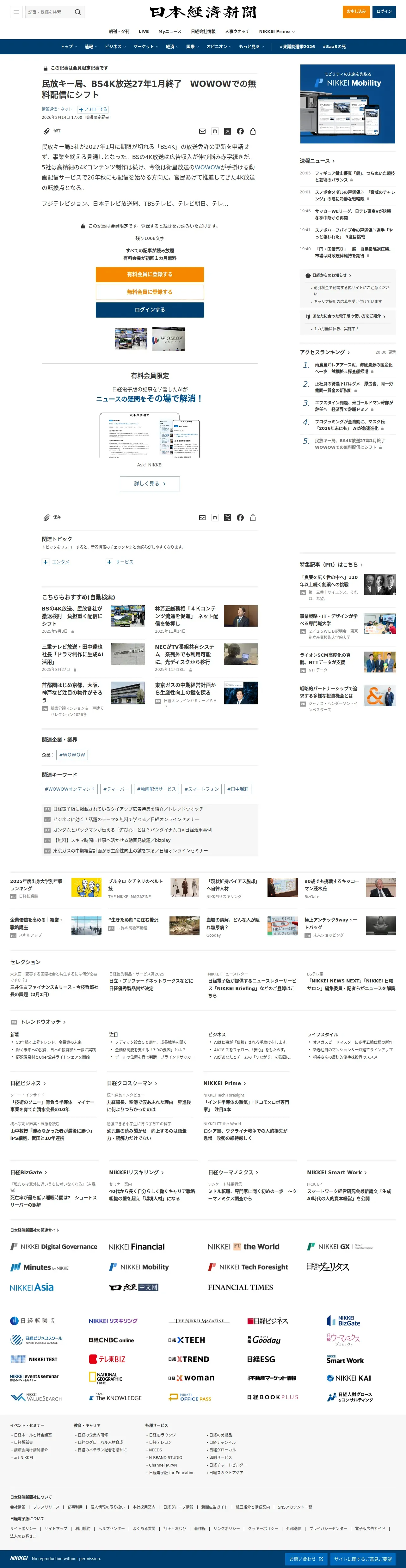Screen dimensions: 406x1568
Task: Click the 無料会員に登録する button
Action: [150, 292]
